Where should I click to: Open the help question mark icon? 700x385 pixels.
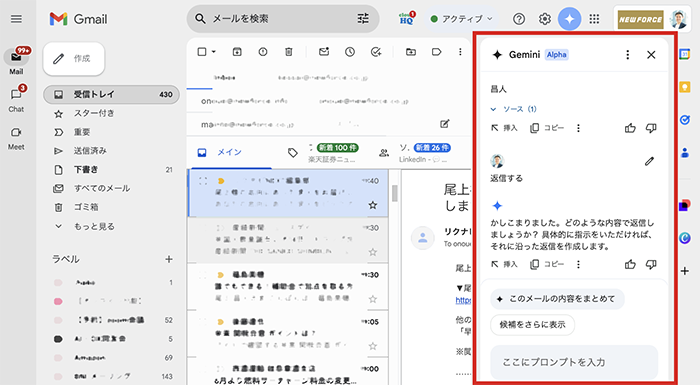click(x=519, y=19)
